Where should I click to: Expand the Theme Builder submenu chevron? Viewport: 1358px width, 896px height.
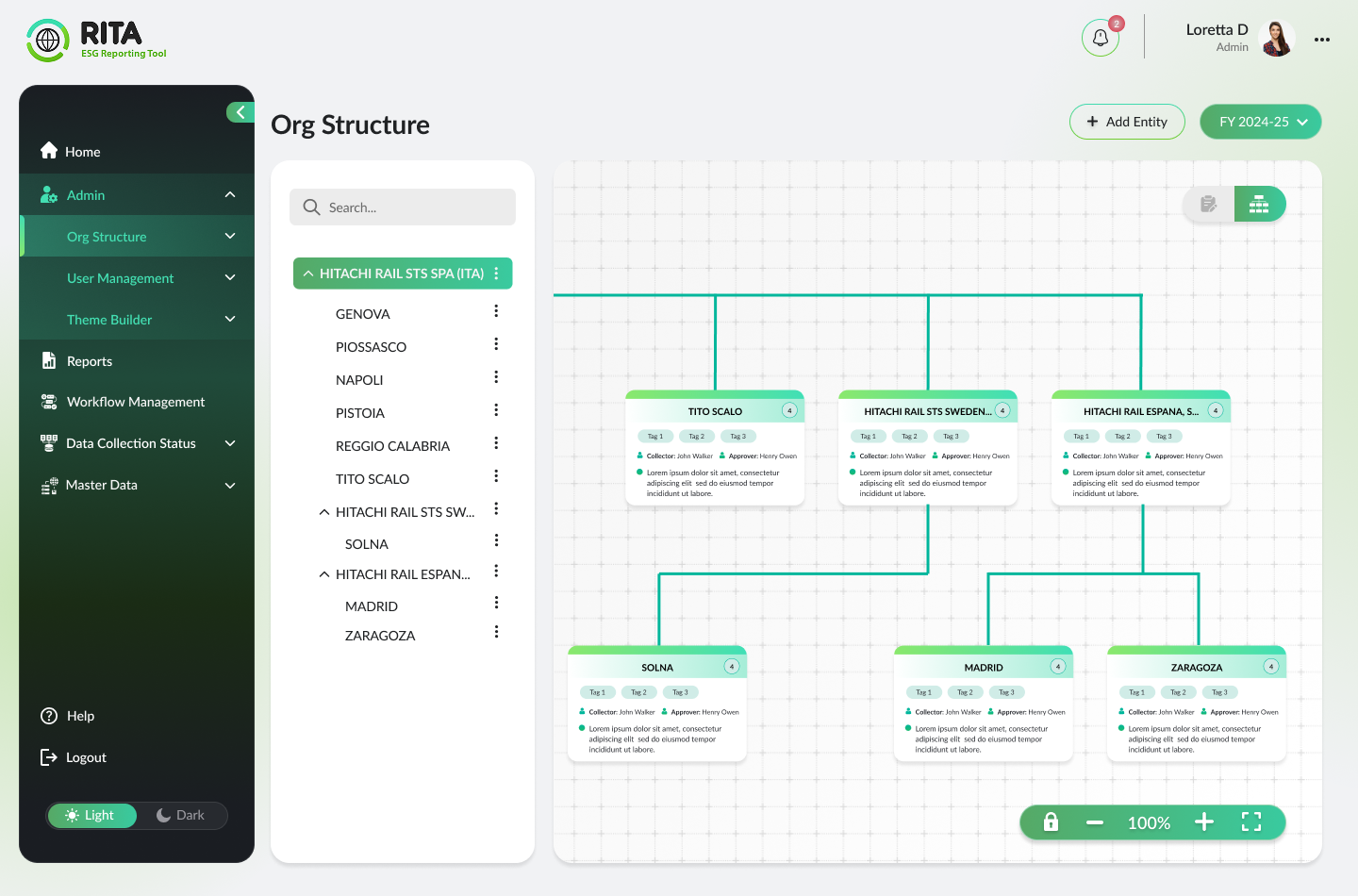(x=230, y=319)
